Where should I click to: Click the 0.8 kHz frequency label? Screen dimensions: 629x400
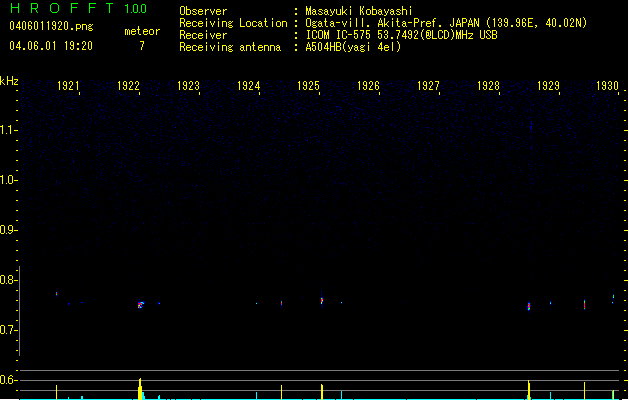pyautogui.click(x=8, y=280)
